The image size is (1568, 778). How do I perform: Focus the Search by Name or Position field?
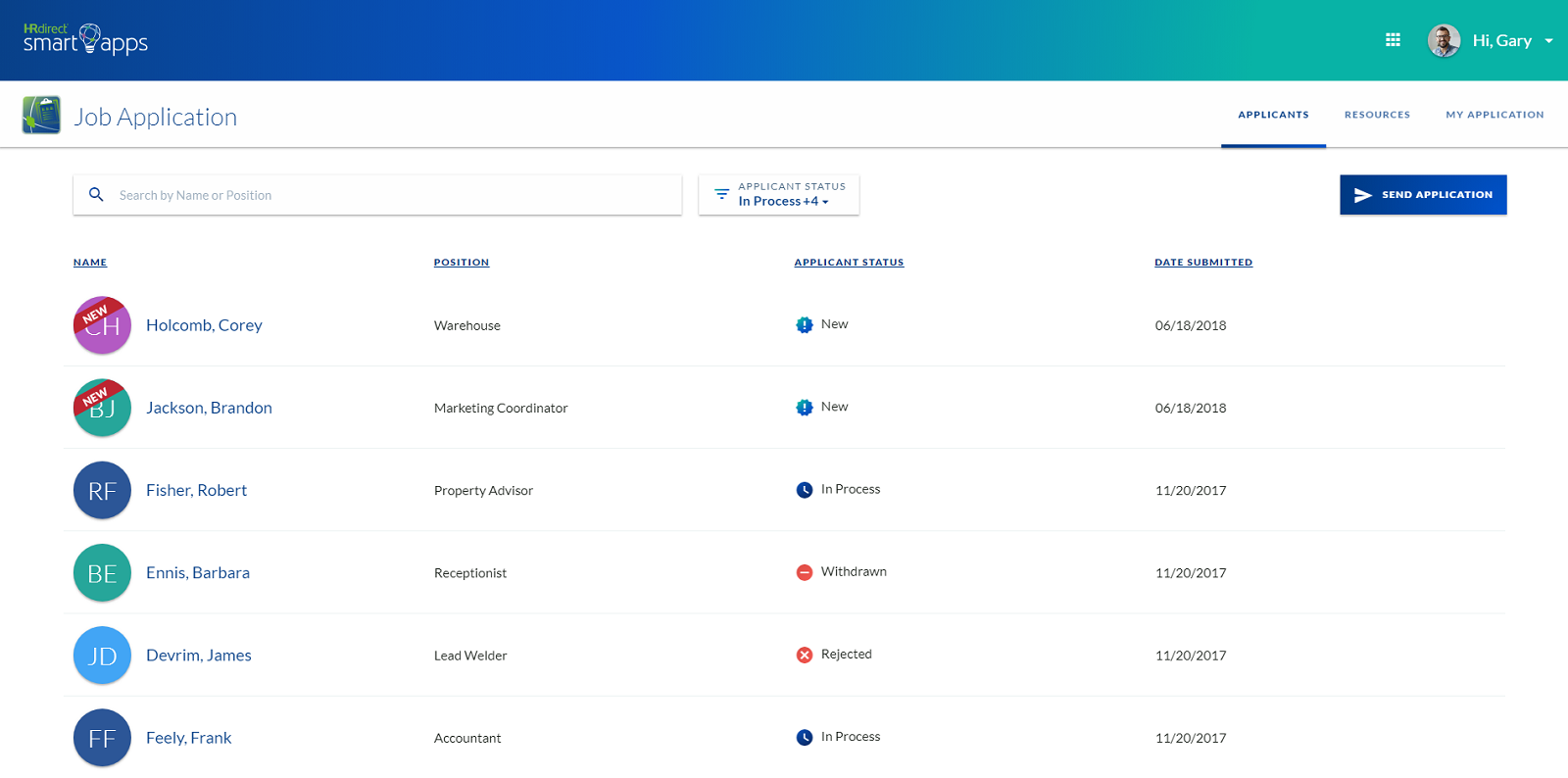click(x=377, y=195)
